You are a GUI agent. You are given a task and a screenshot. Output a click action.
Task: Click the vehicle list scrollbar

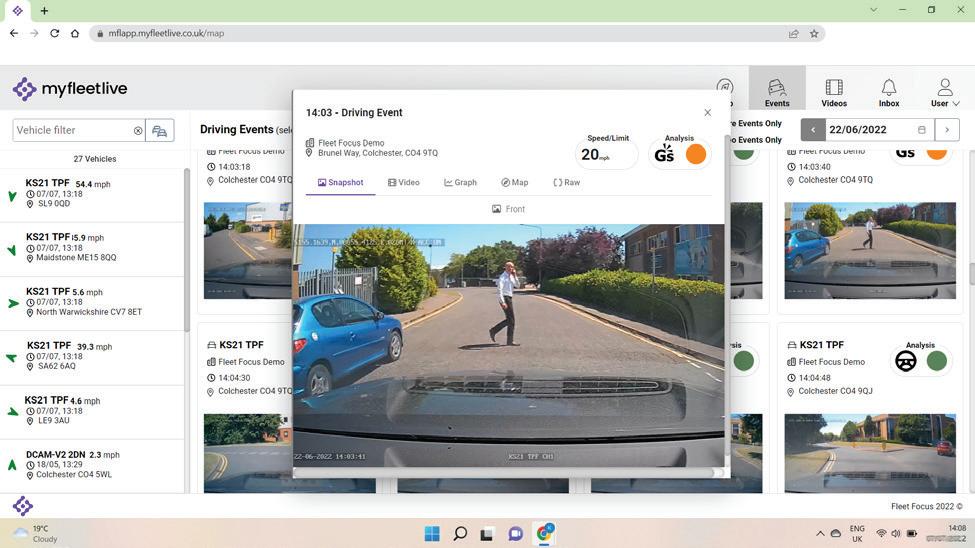(x=187, y=249)
